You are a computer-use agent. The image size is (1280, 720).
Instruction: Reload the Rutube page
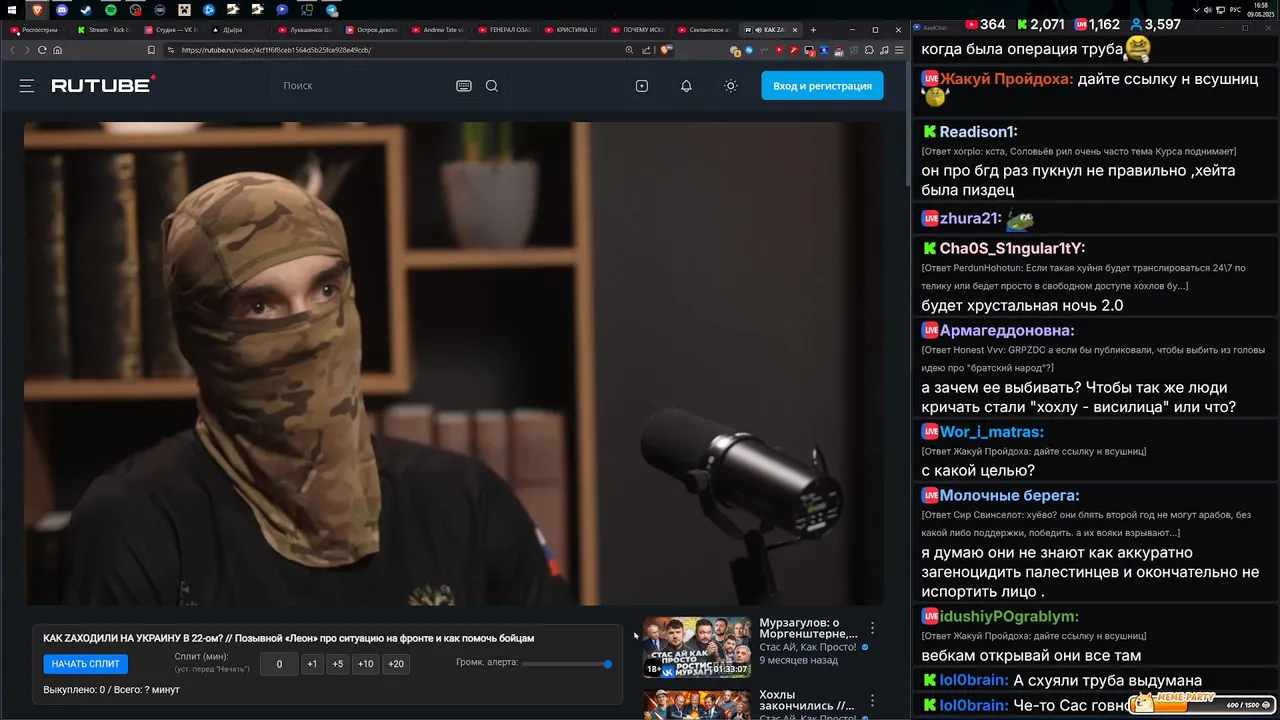pyautogui.click(x=42, y=50)
